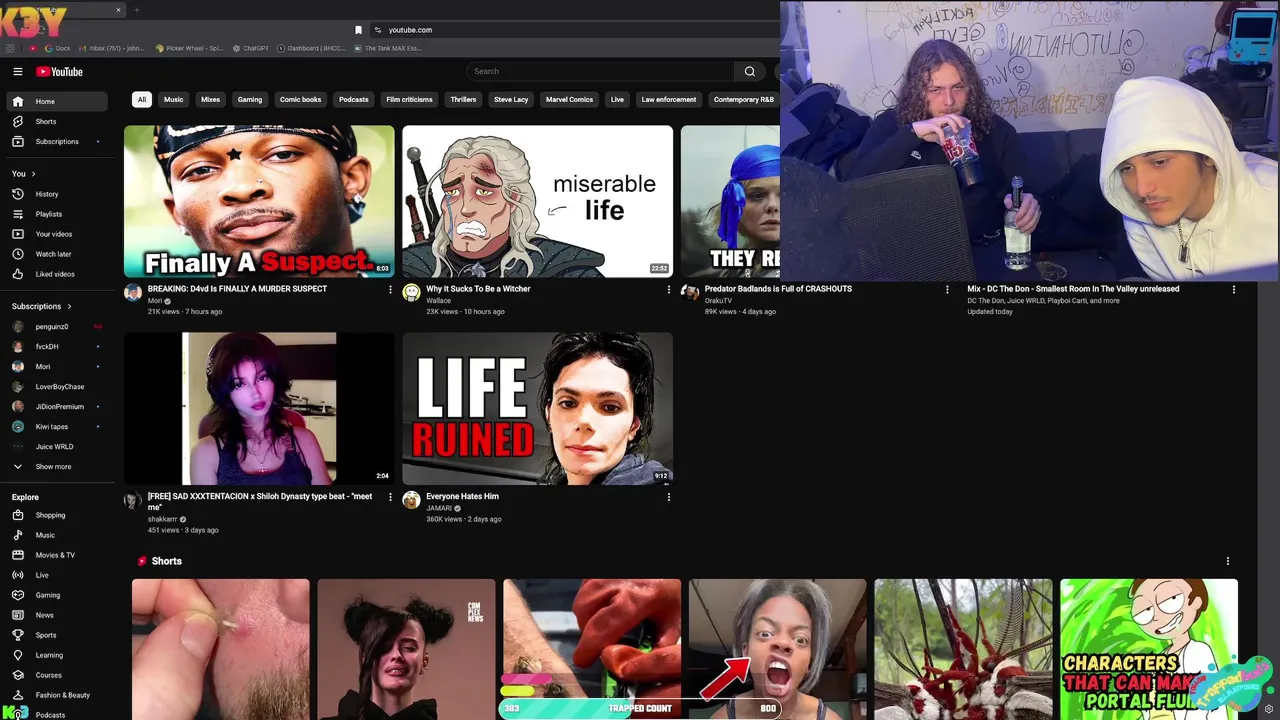Open the YouTube guide hamburger menu
The image size is (1280, 720).
[x=17, y=71]
